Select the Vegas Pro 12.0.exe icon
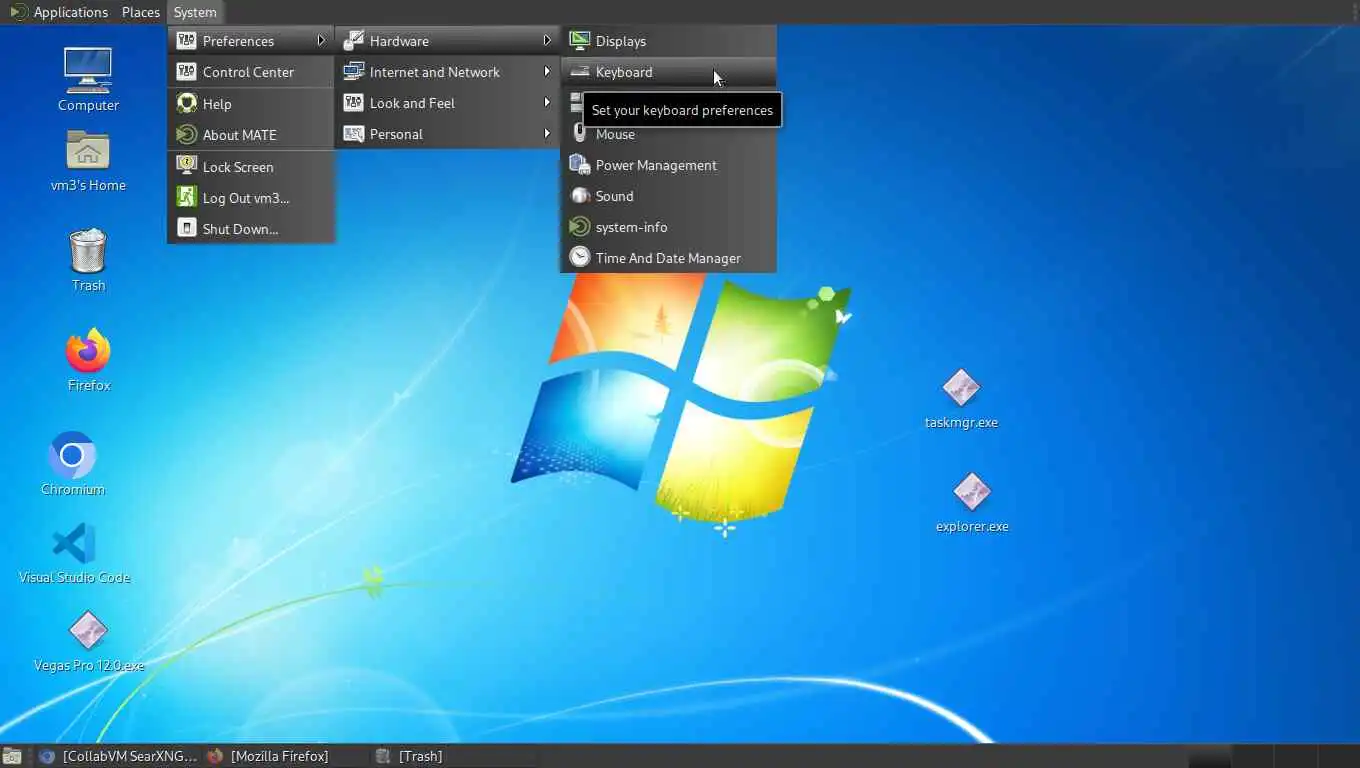 point(88,641)
